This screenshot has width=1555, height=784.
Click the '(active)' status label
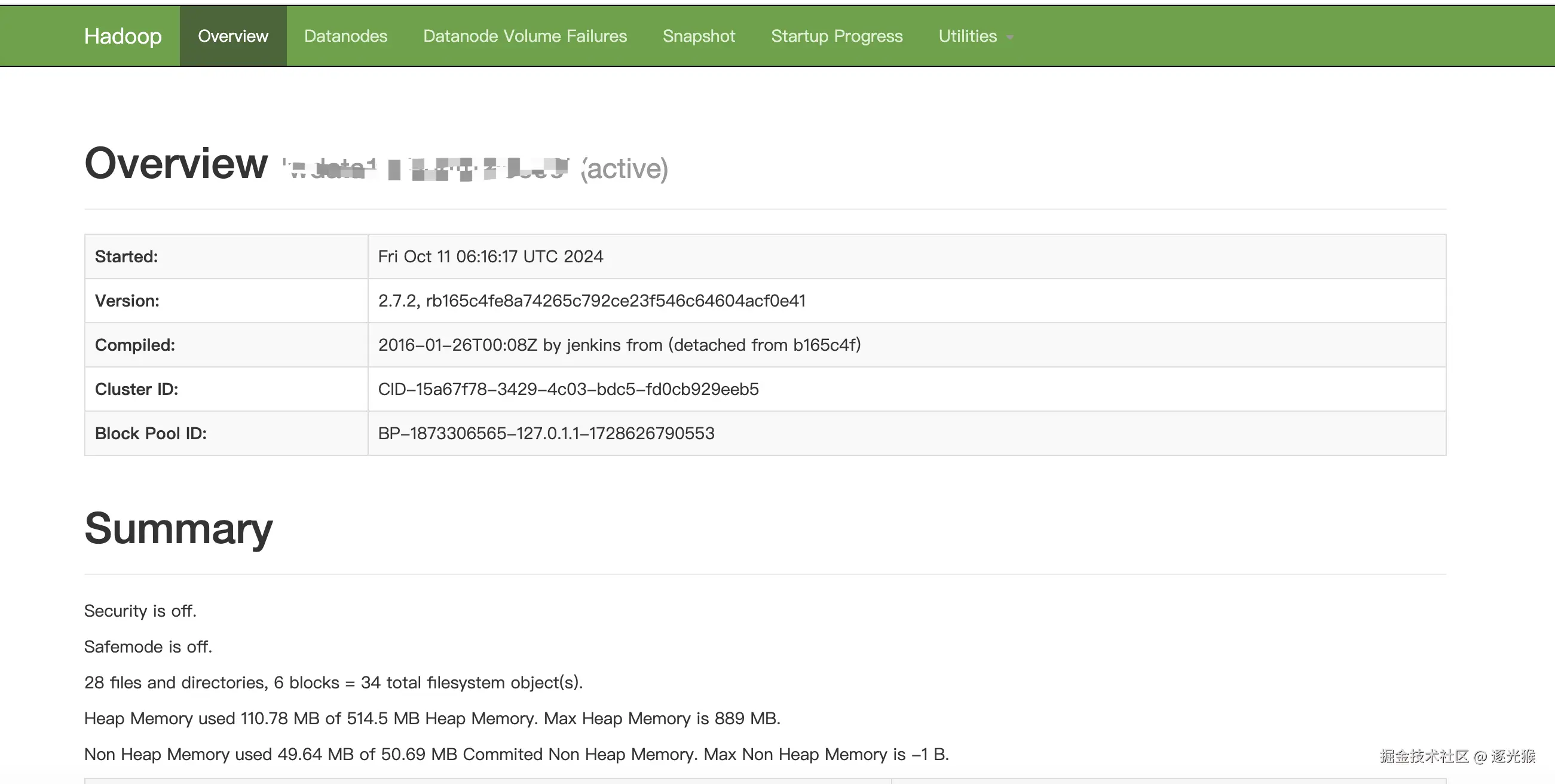point(625,169)
